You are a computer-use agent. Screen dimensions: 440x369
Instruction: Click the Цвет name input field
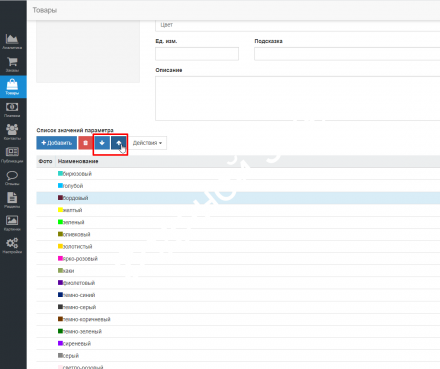point(297,25)
